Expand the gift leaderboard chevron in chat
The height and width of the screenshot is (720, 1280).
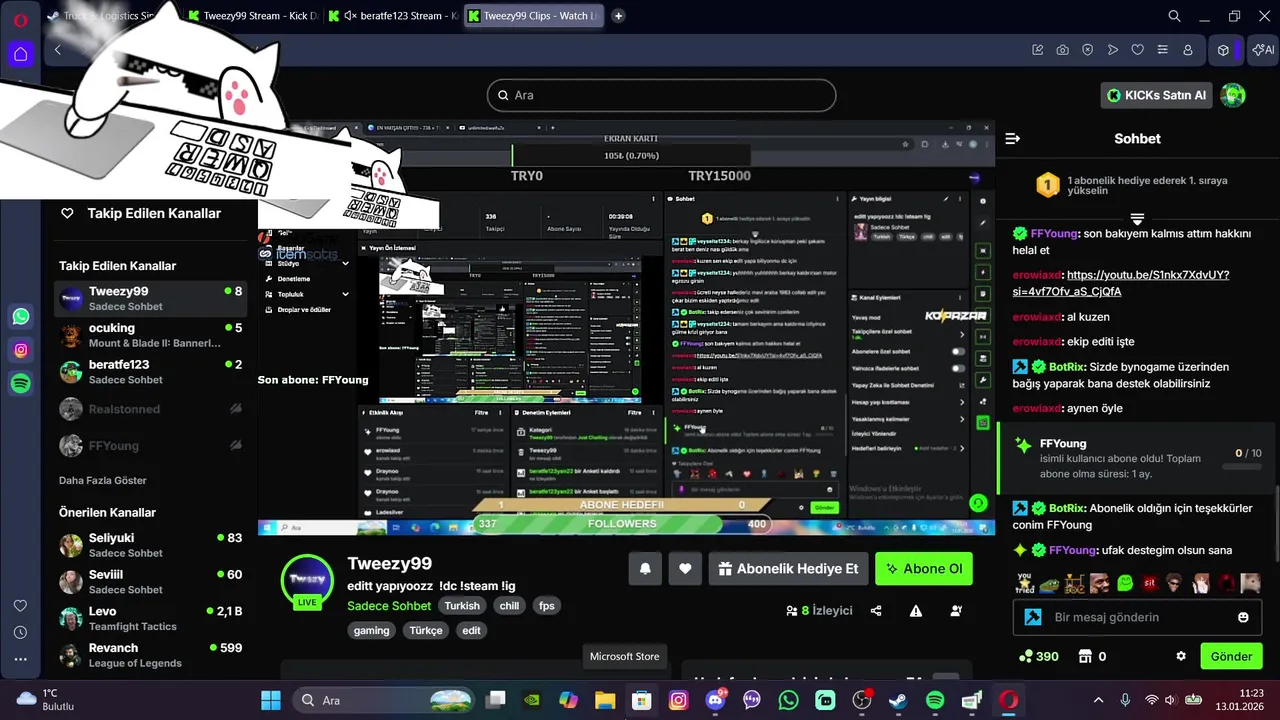tap(1137, 219)
